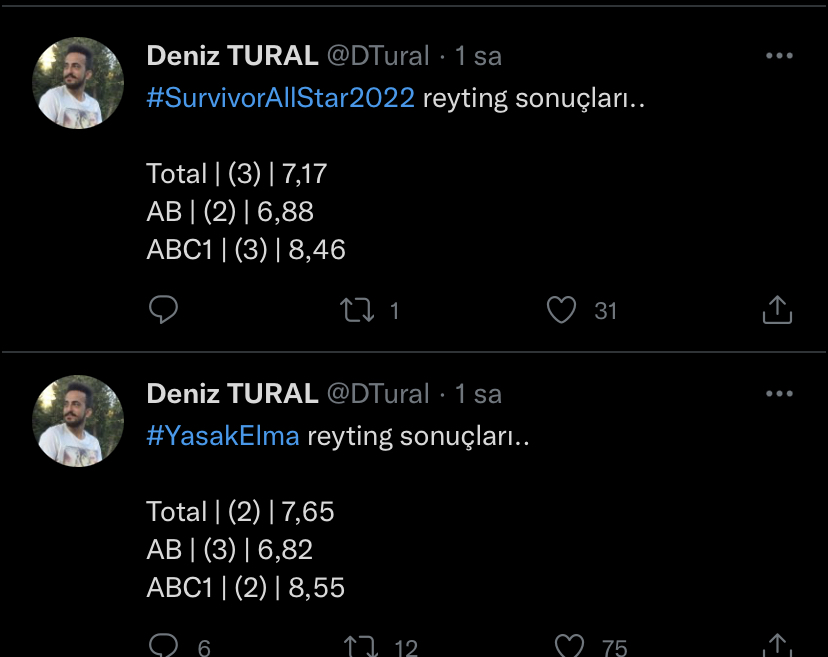Like the YasakElma ratings tweet
The width and height of the screenshot is (828, 657).
click(570, 646)
